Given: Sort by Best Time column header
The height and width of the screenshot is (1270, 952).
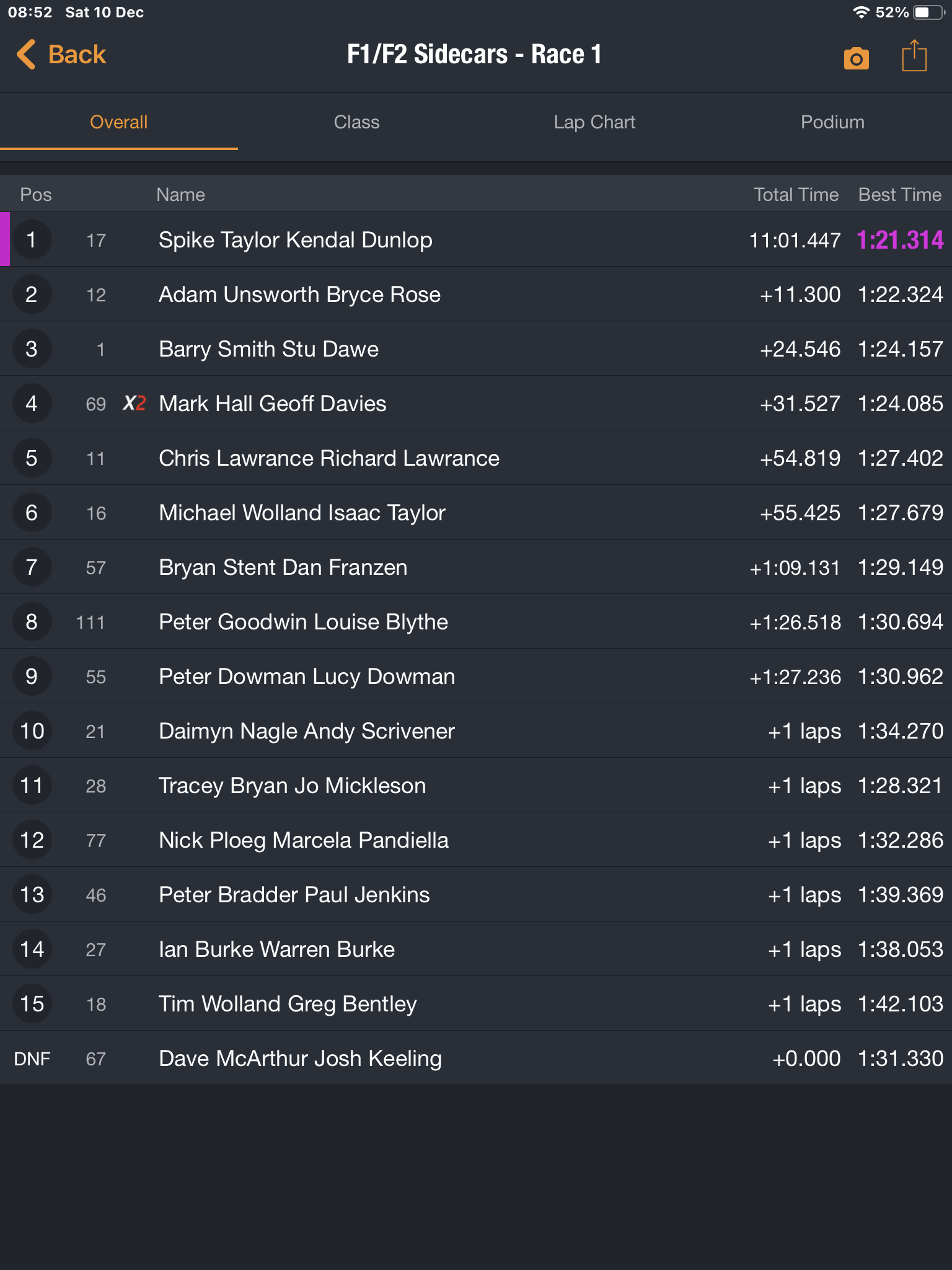Looking at the screenshot, I should pyautogui.click(x=899, y=195).
